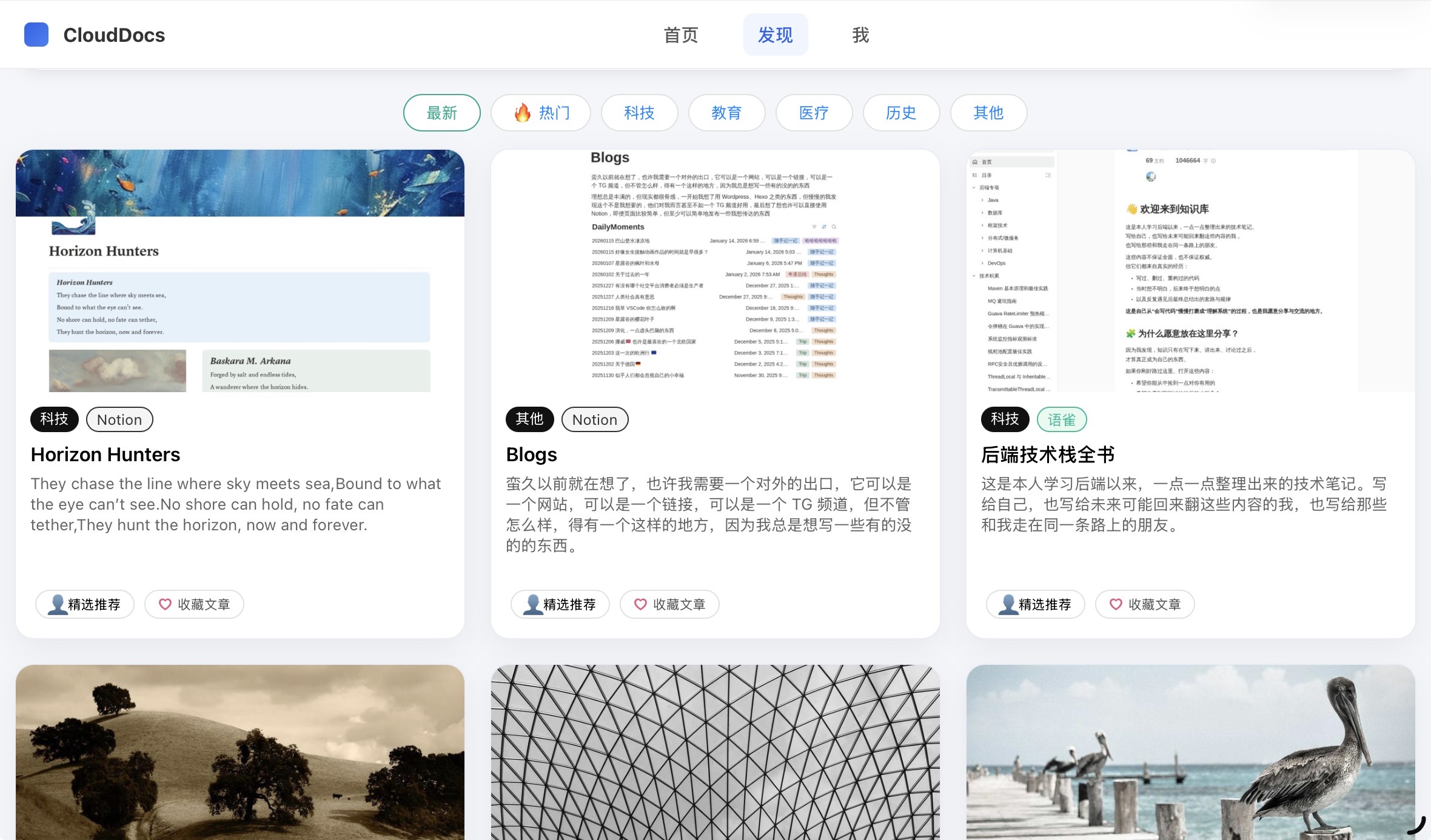The height and width of the screenshot is (840, 1431).
Task: Open the Blogs card preview image
Action: point(715,271)
